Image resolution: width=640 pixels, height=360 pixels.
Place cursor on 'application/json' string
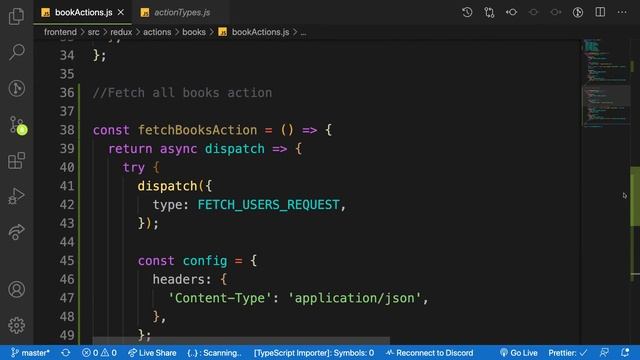pyautogui.click(x=354, y=298)
